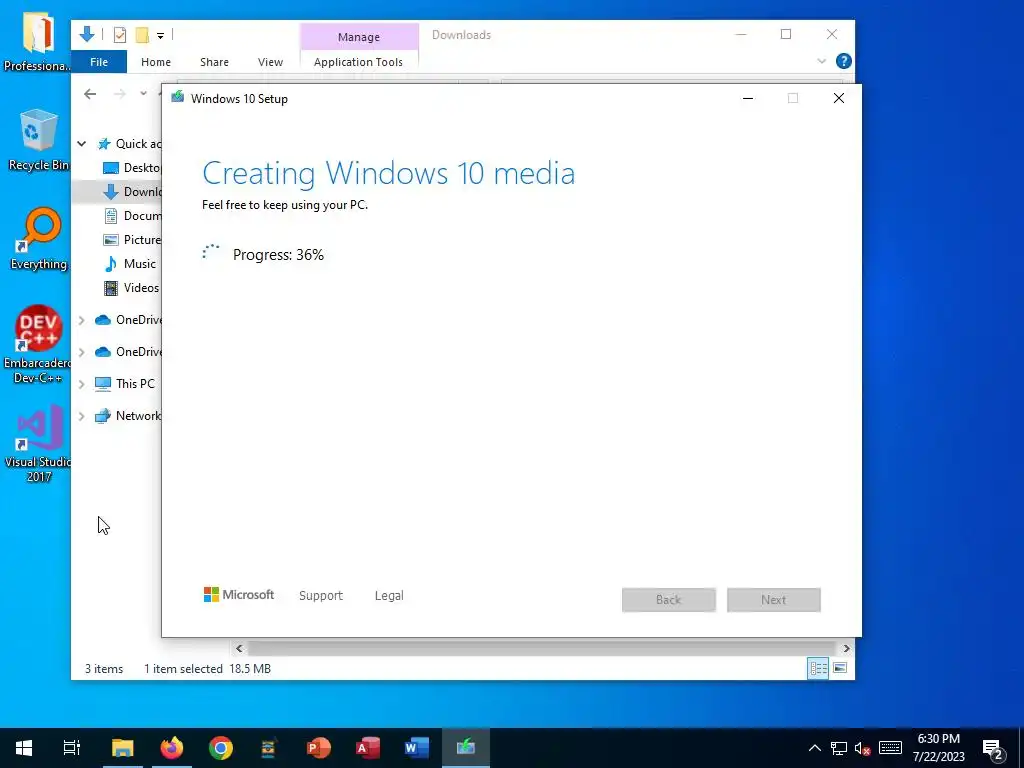Select Desktop in the navigation pane

click(x=131, y=168)
